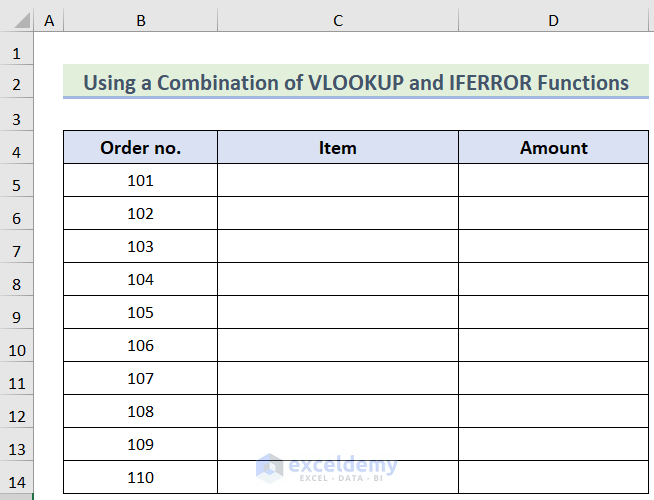
Task: Select the Amount cell for order 109
Action: tap(553, 444)
